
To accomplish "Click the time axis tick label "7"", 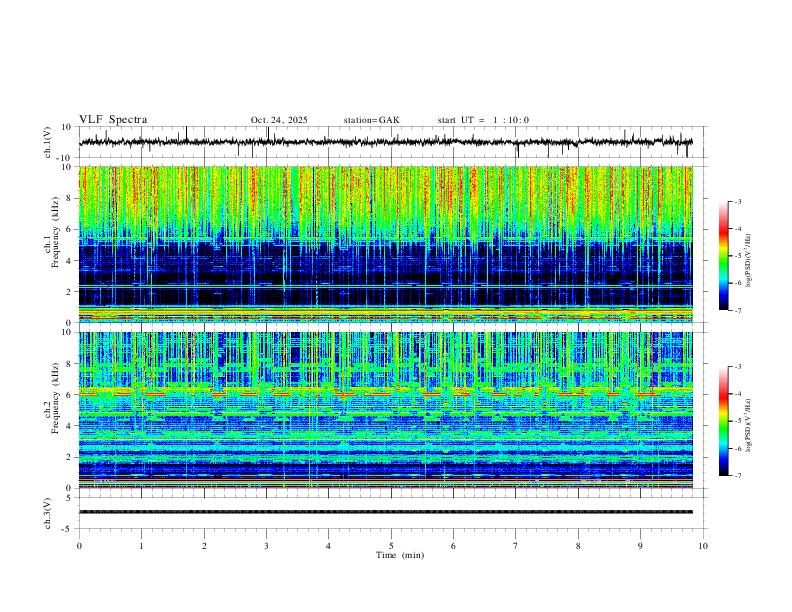I will pos(516,546).
